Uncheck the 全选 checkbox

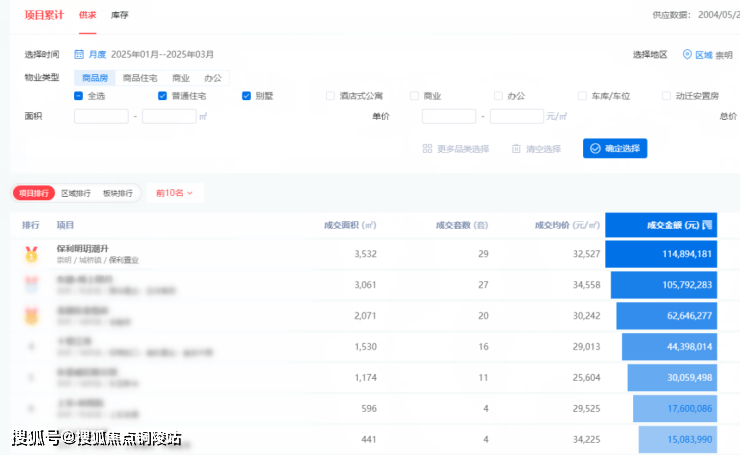(x=79, y=96)
